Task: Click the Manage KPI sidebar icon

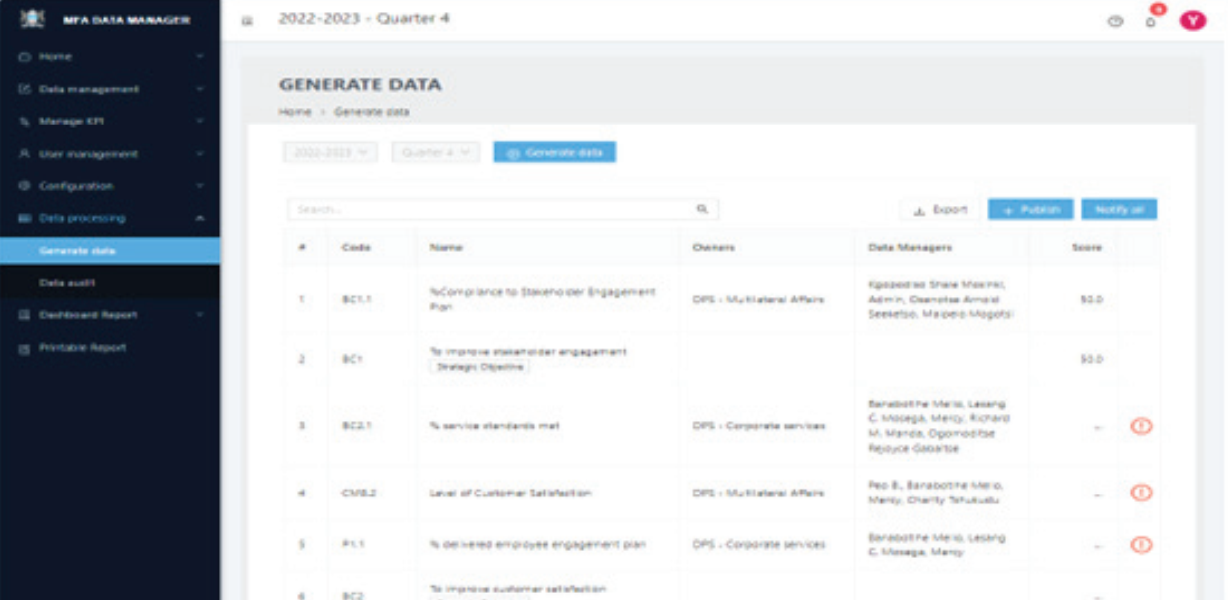Action: coord(23,121)
